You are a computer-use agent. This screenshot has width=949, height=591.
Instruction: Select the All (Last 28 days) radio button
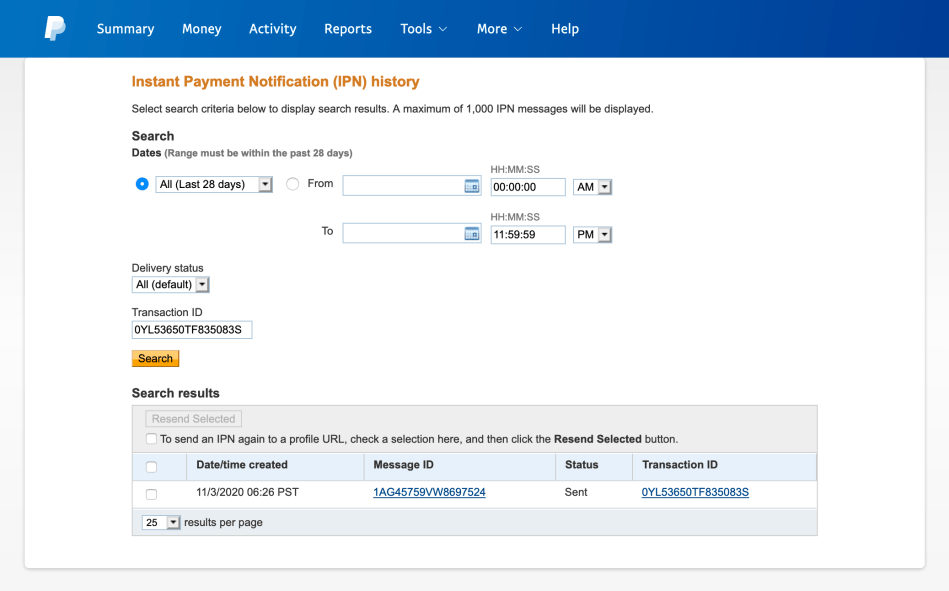coord(142,185)
